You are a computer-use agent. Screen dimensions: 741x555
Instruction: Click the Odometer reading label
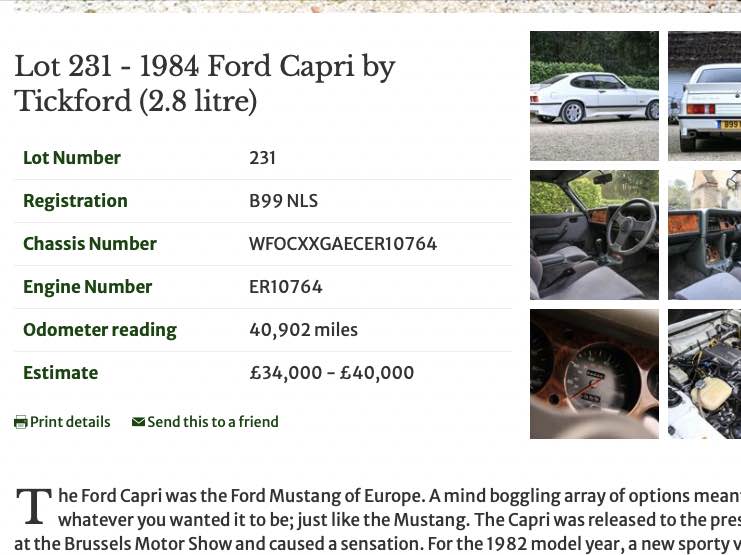100,330
